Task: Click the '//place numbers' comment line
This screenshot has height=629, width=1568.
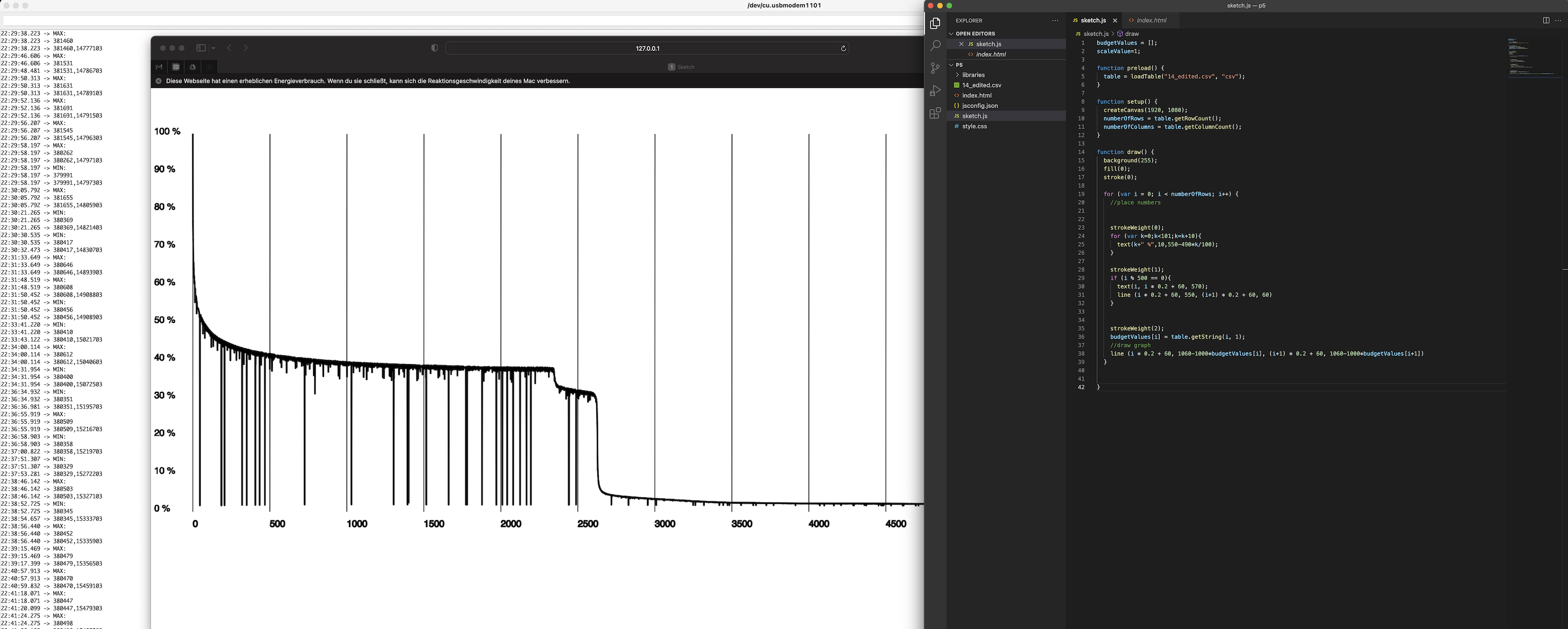Action: (1135, 203)
